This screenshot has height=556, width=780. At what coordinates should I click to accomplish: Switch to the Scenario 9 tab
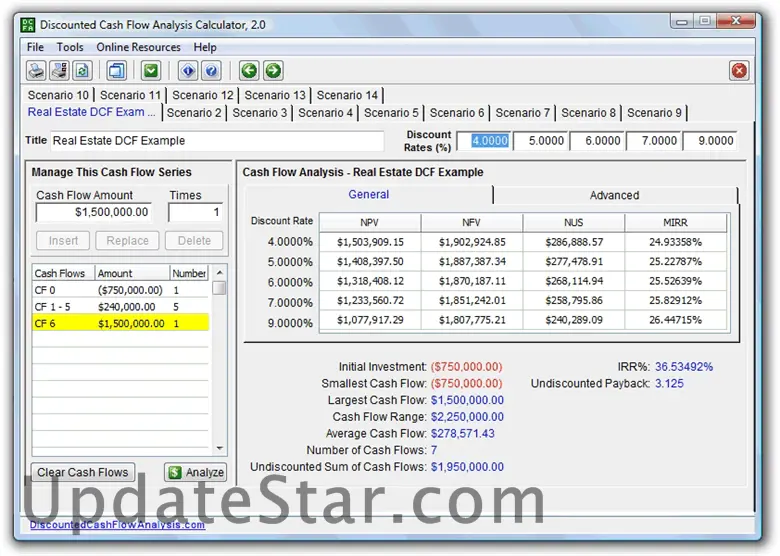point(654,113)
